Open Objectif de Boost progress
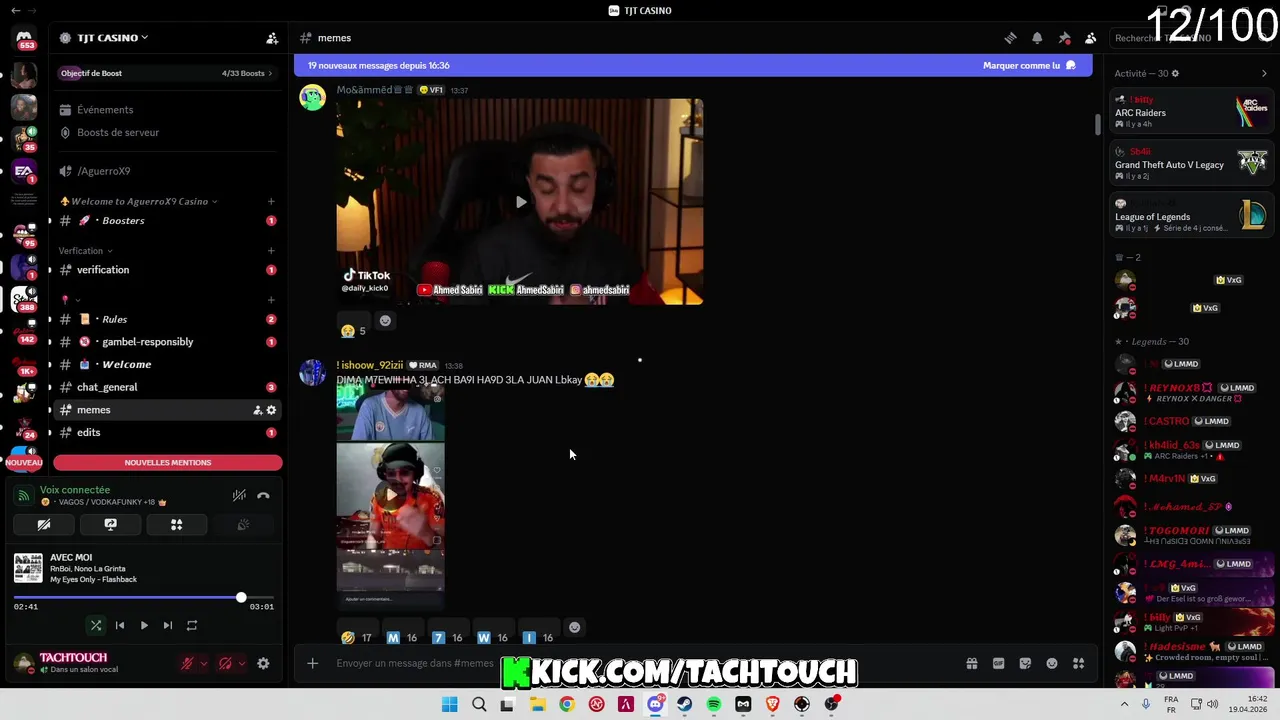 [168, 73]
